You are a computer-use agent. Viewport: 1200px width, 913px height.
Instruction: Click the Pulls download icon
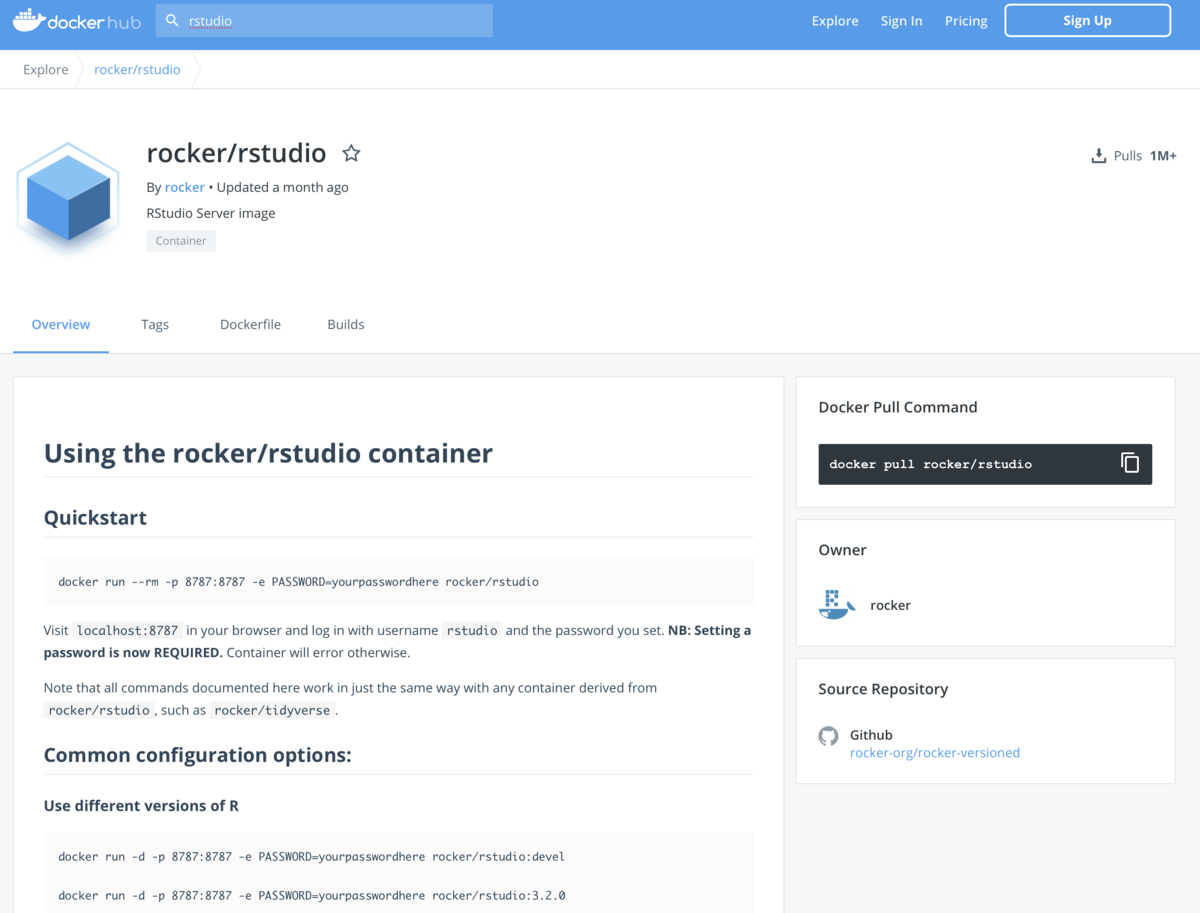click(x=1097, y=155)
